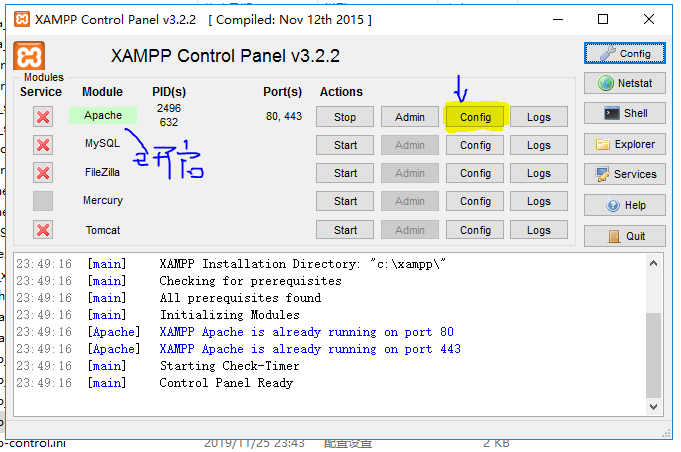Select the Apache module label
681x452 pixels.
[103, 115]
